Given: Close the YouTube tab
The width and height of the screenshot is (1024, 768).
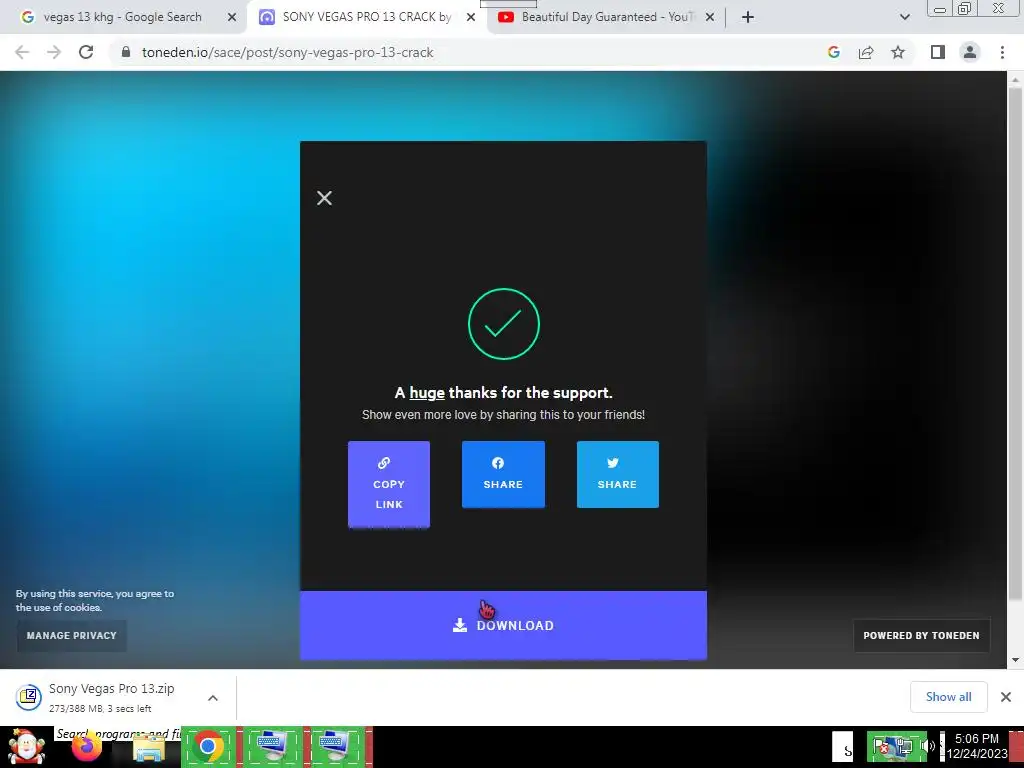Looking at the screenshot, I should (x=710, y=18).
